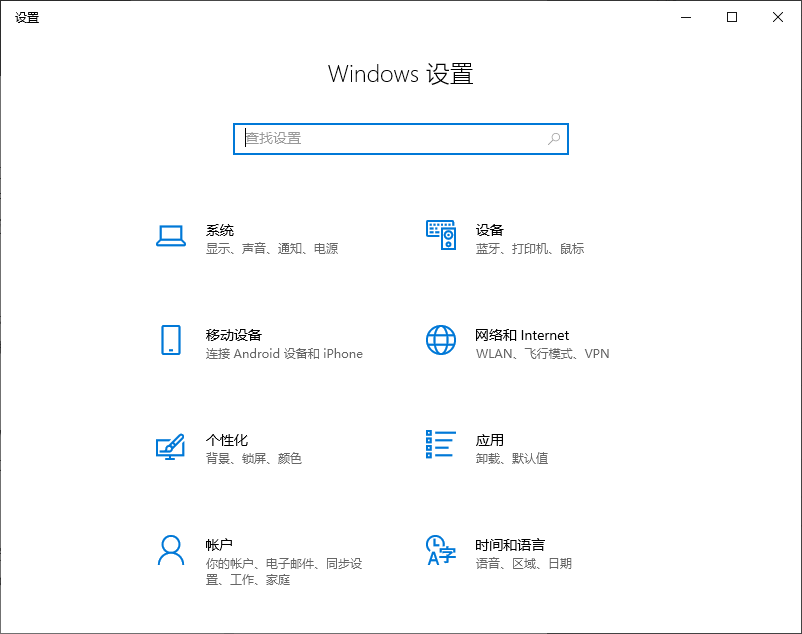Open the 设备 settings category
The image size is (802, 634).
coord(490,230)
